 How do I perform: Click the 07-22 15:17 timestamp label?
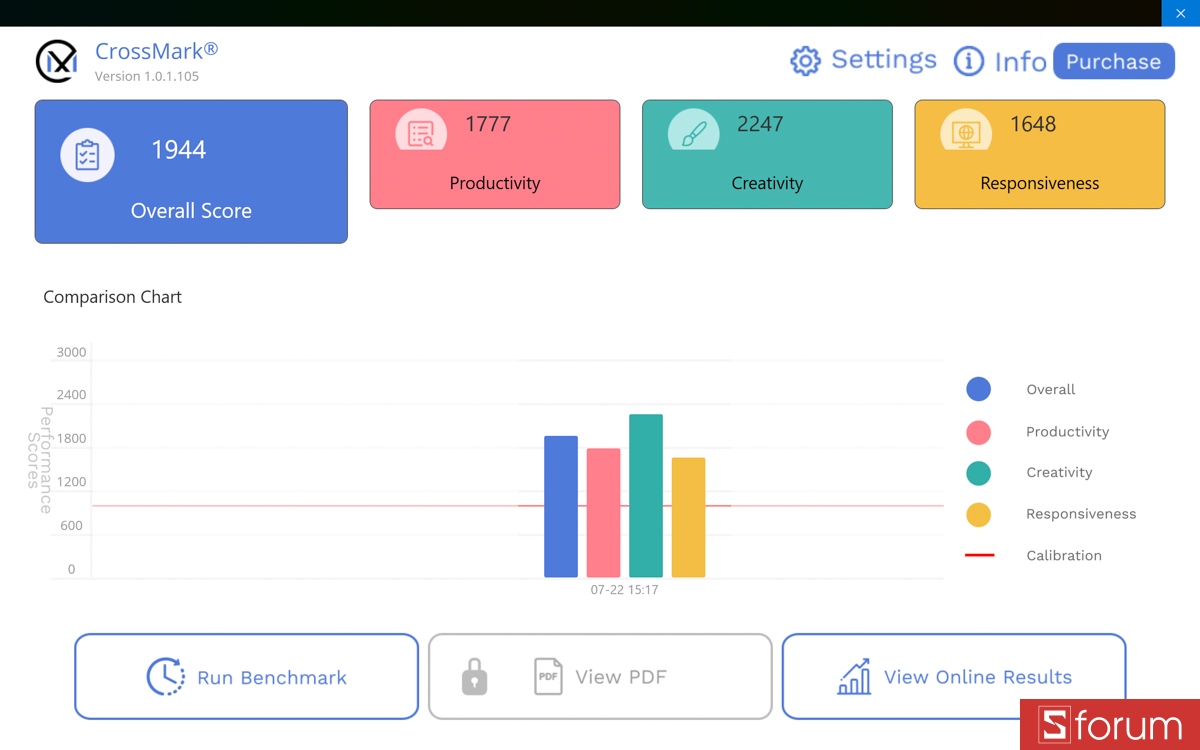point(624,590)
